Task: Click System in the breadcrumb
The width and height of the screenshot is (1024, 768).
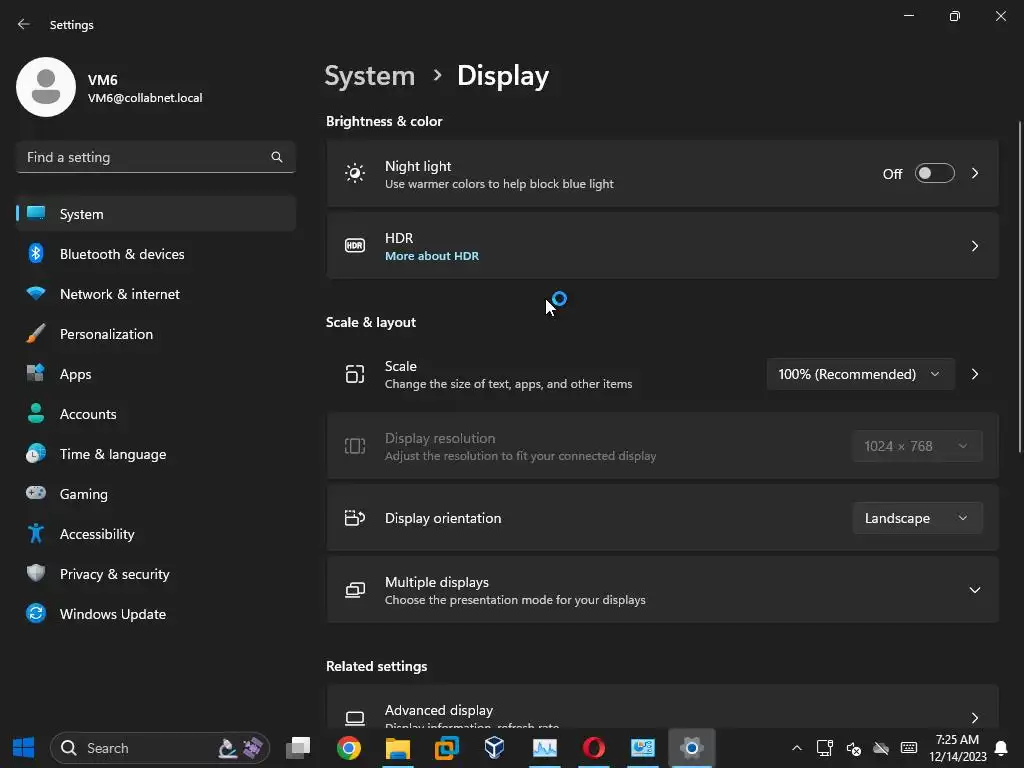Action: click(370, 76)
